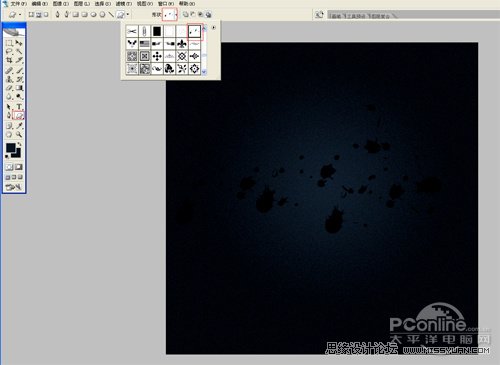Choose Polygon shape tool in options bar
The image size is (500, 365).
[x=102, y=14]
